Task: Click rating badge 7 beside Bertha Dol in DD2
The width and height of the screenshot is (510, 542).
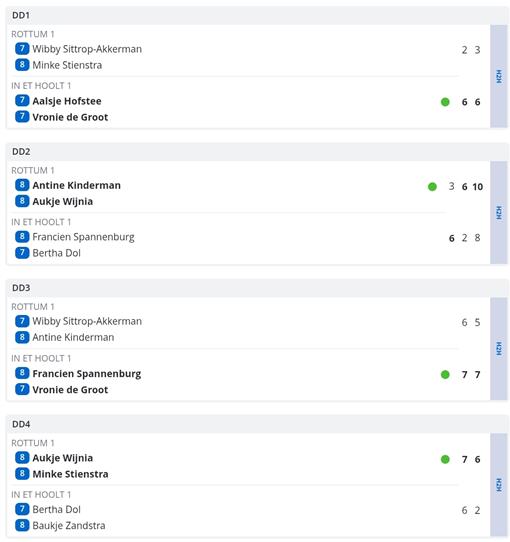Action: 22,253
